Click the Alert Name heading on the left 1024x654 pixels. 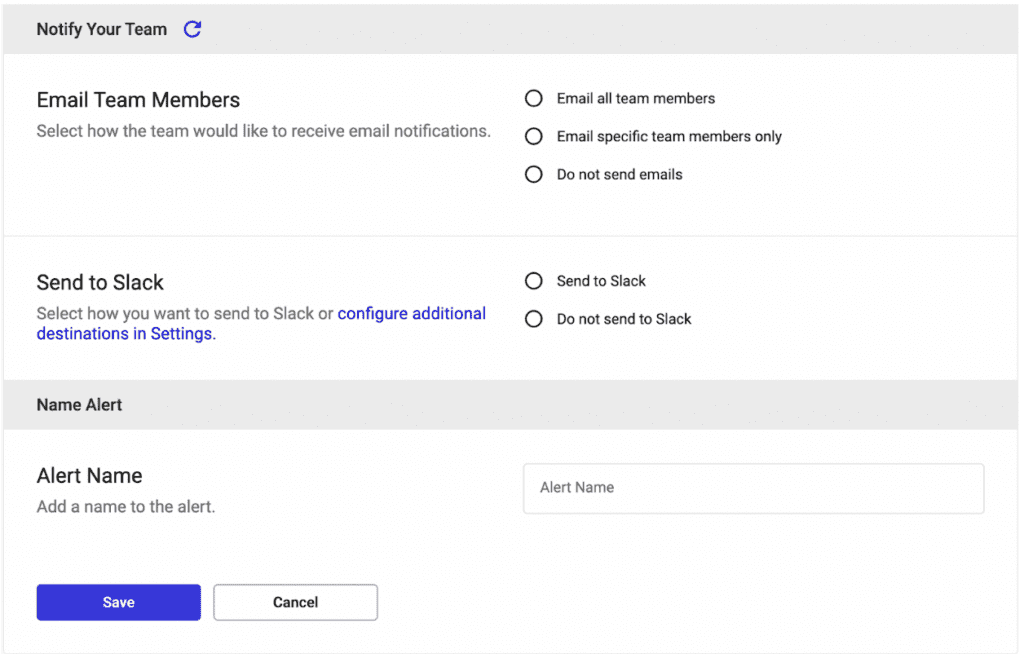click(x=89, y=476)
